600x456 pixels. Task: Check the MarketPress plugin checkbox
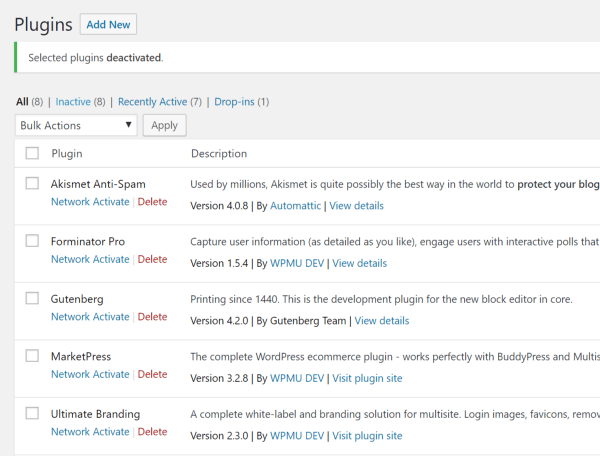tap(32, 356)
